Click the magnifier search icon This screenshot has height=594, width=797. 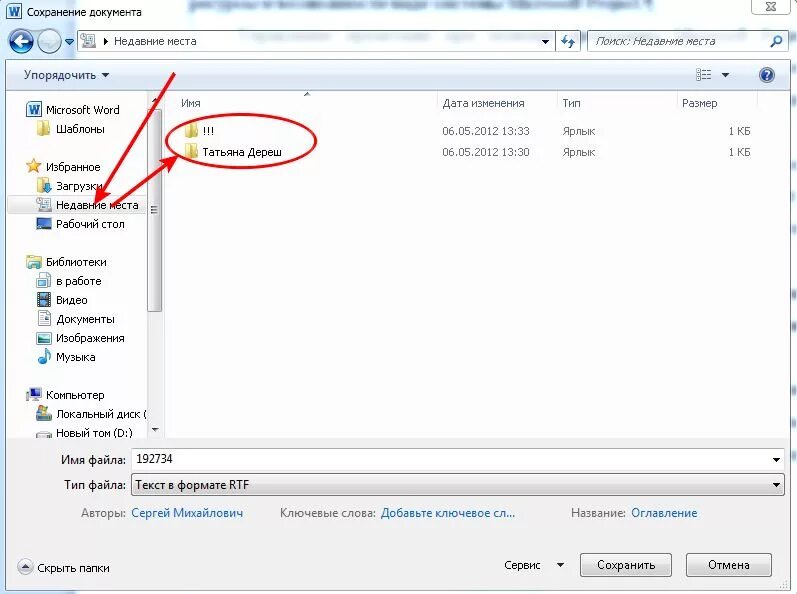click(776, 41)
